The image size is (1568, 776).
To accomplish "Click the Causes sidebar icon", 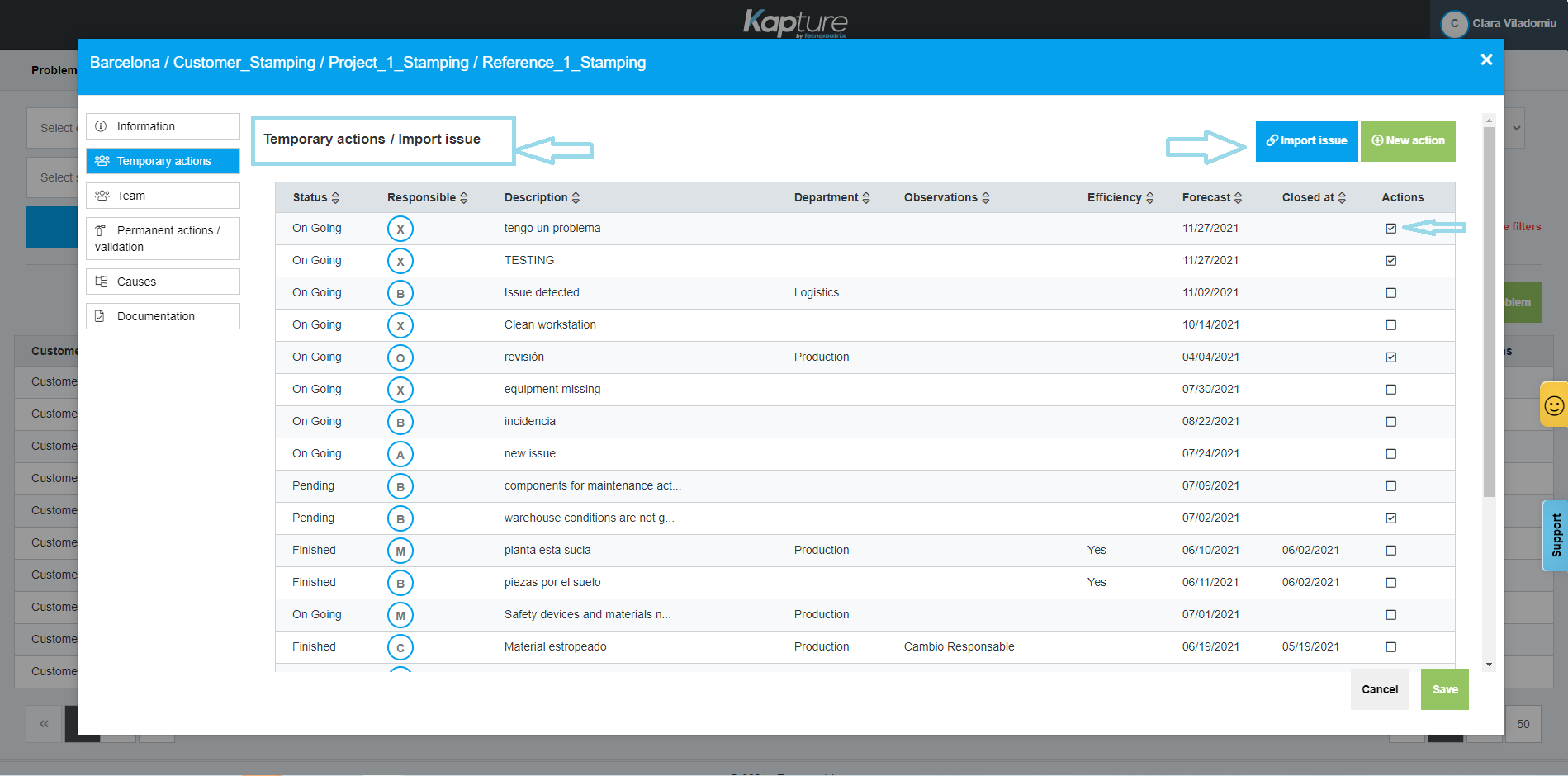I will pyautogui.click(x=101, y=282).
